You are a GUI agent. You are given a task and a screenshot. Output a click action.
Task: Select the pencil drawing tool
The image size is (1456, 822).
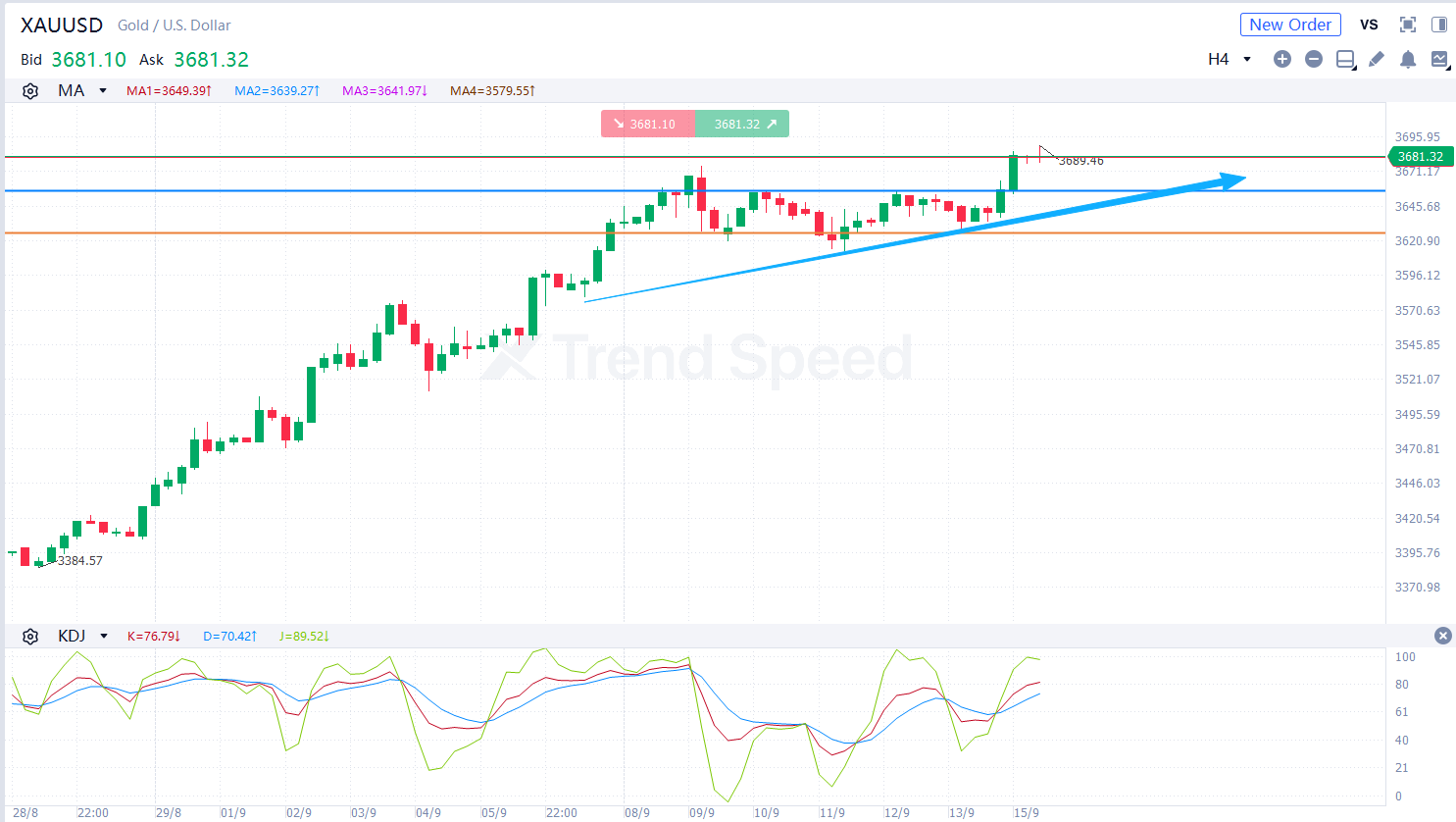1377,59
